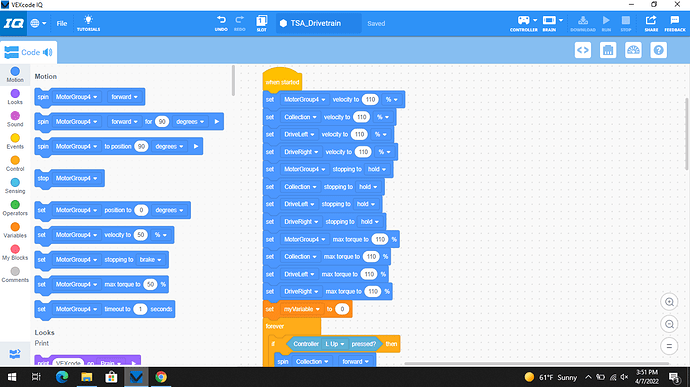Toggle the speaker icon beside Code

coord(48,52)
